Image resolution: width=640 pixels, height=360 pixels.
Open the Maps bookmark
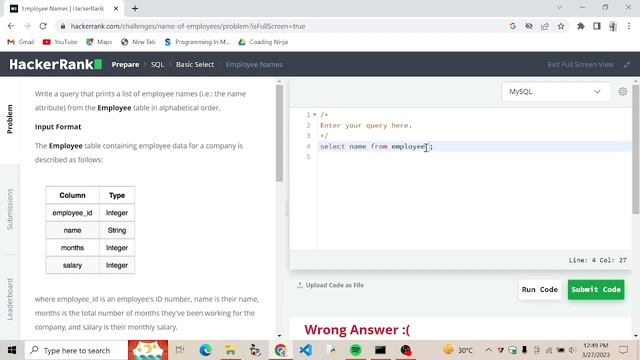click(99, 42)
